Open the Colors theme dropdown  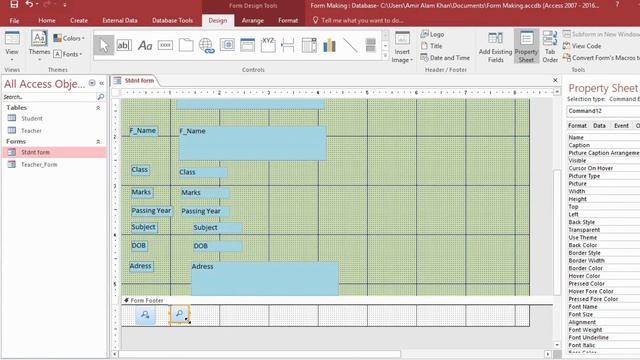click(69, 38)
